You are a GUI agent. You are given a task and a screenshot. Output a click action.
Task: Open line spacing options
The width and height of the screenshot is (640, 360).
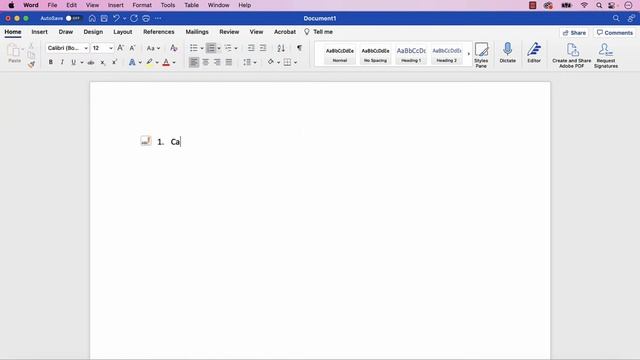249,62
